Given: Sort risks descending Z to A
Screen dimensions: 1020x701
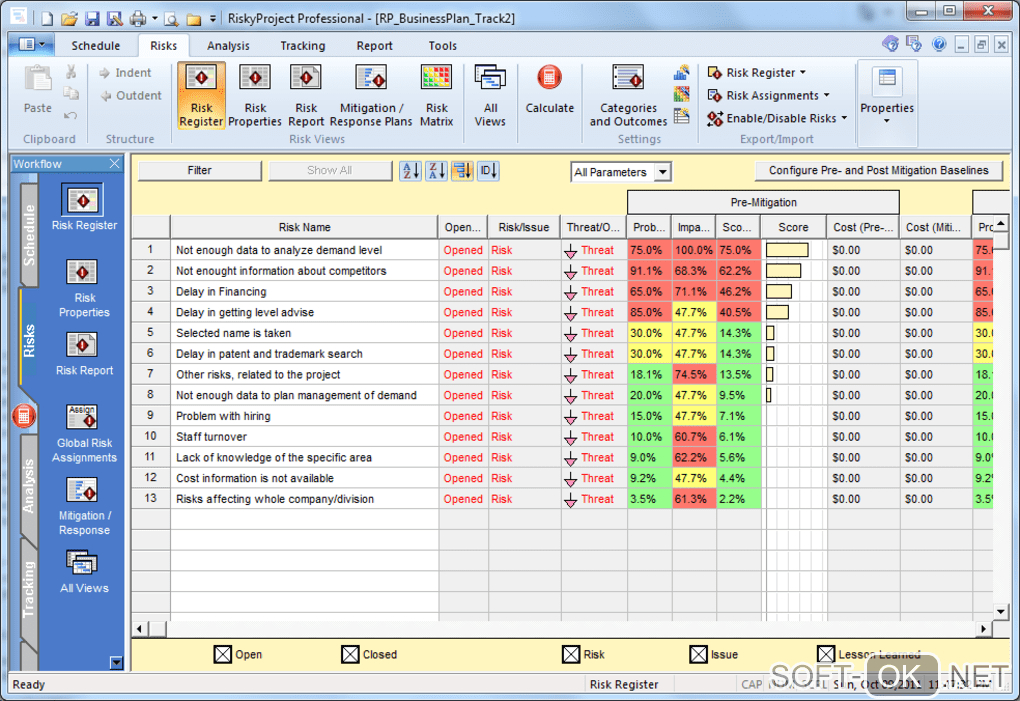Looking at the screenshot, I should [x=436, y=171].
